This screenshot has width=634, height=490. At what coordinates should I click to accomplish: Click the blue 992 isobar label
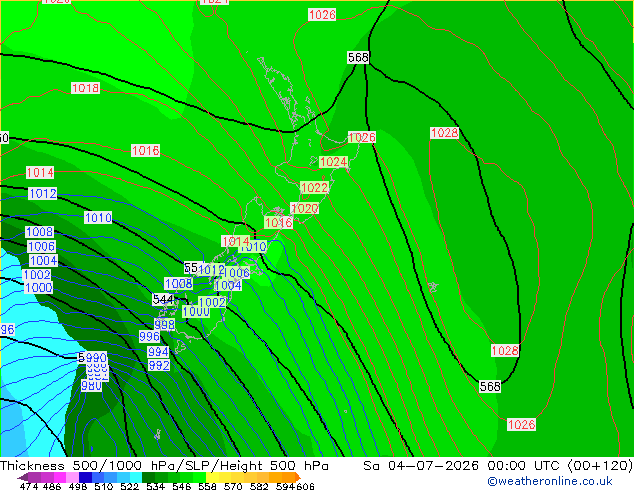tap(159, 365)
